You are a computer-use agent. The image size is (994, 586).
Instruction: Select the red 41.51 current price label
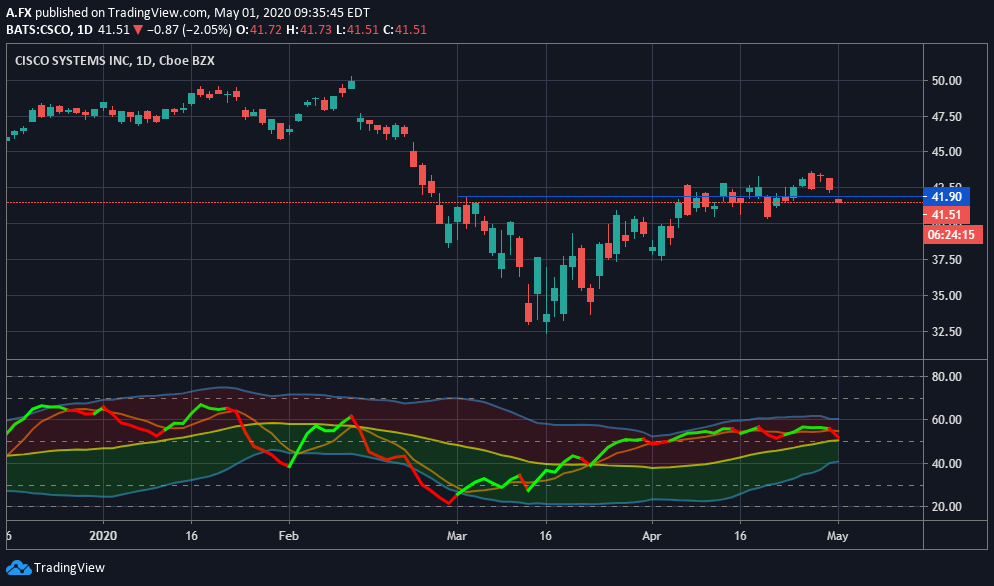point(946,215)
